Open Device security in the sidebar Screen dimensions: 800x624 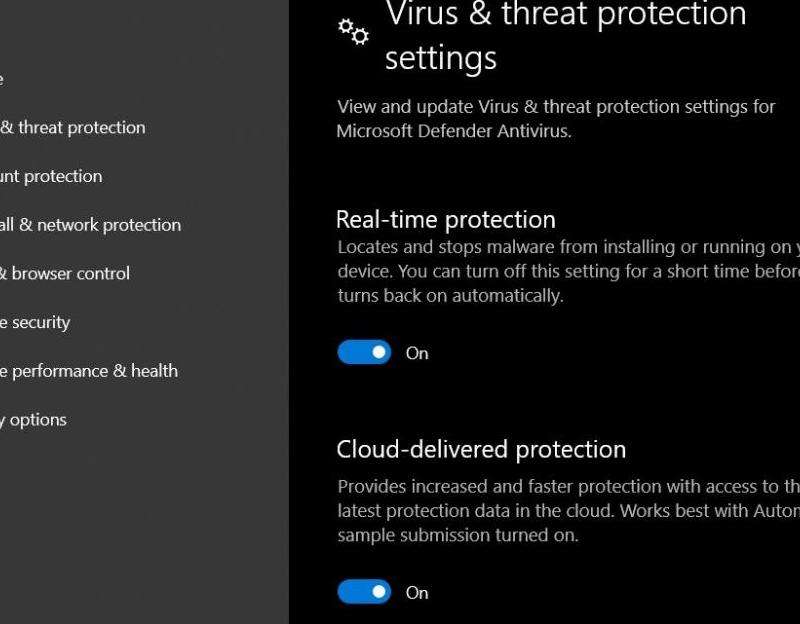[36, 322]
